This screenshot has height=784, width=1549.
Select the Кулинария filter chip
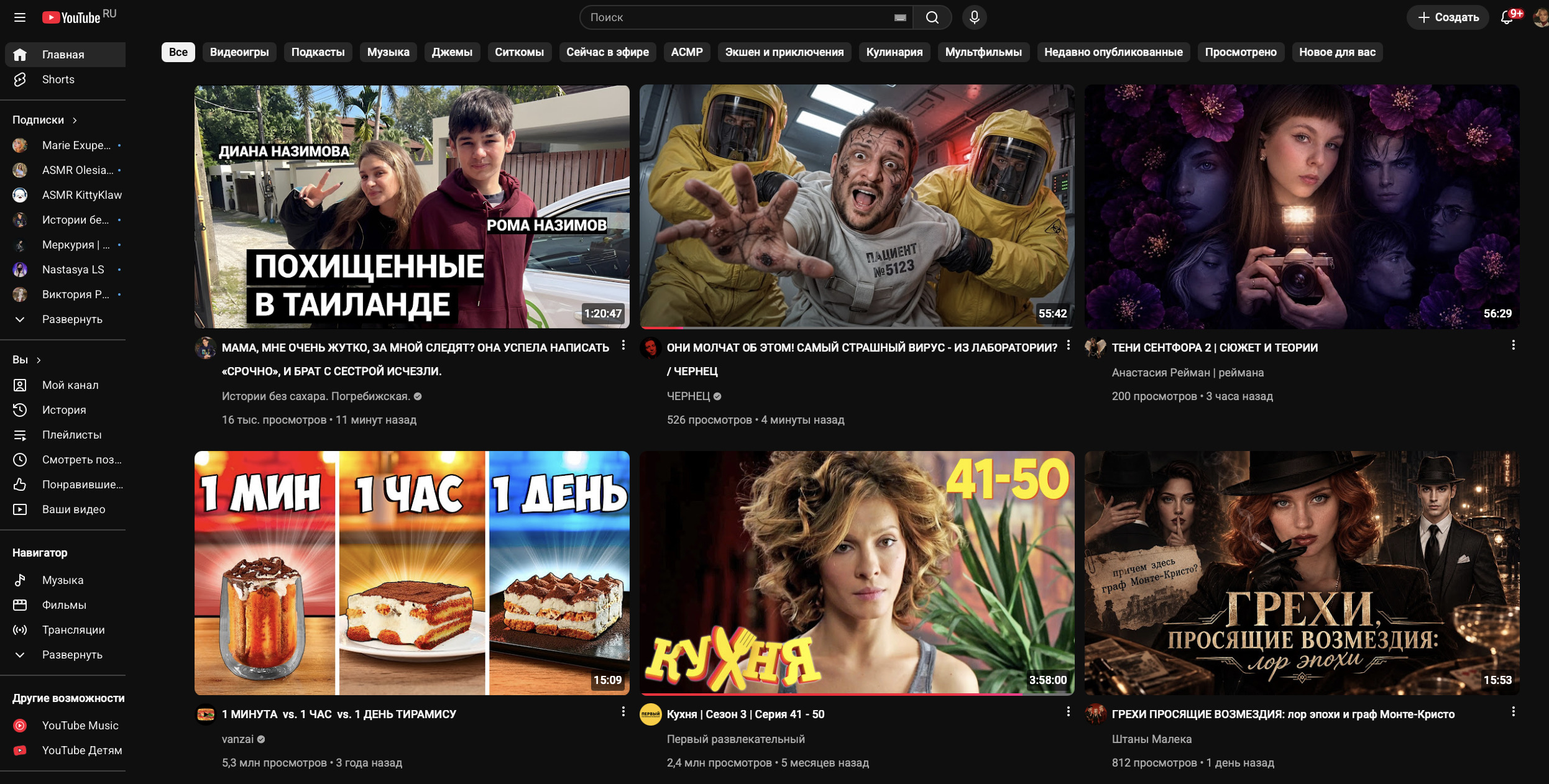pyautogui.click(x=894, y=52)
